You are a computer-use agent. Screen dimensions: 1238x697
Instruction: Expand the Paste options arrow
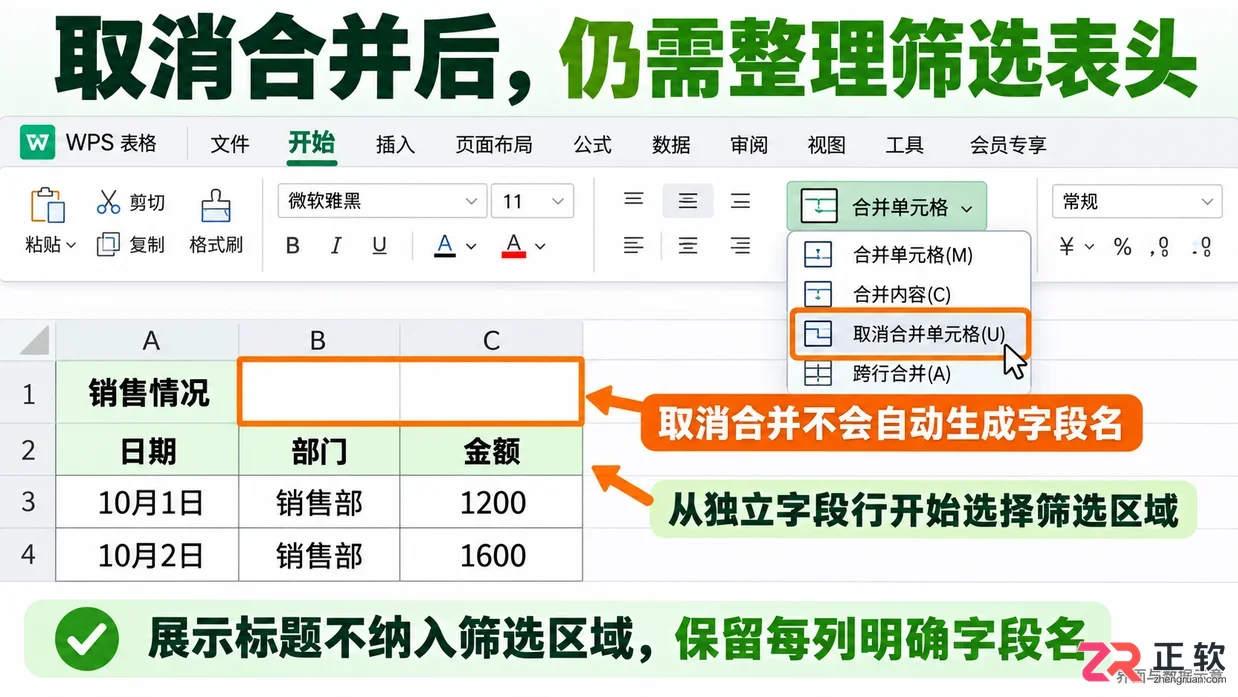click(x=71, y=246)
